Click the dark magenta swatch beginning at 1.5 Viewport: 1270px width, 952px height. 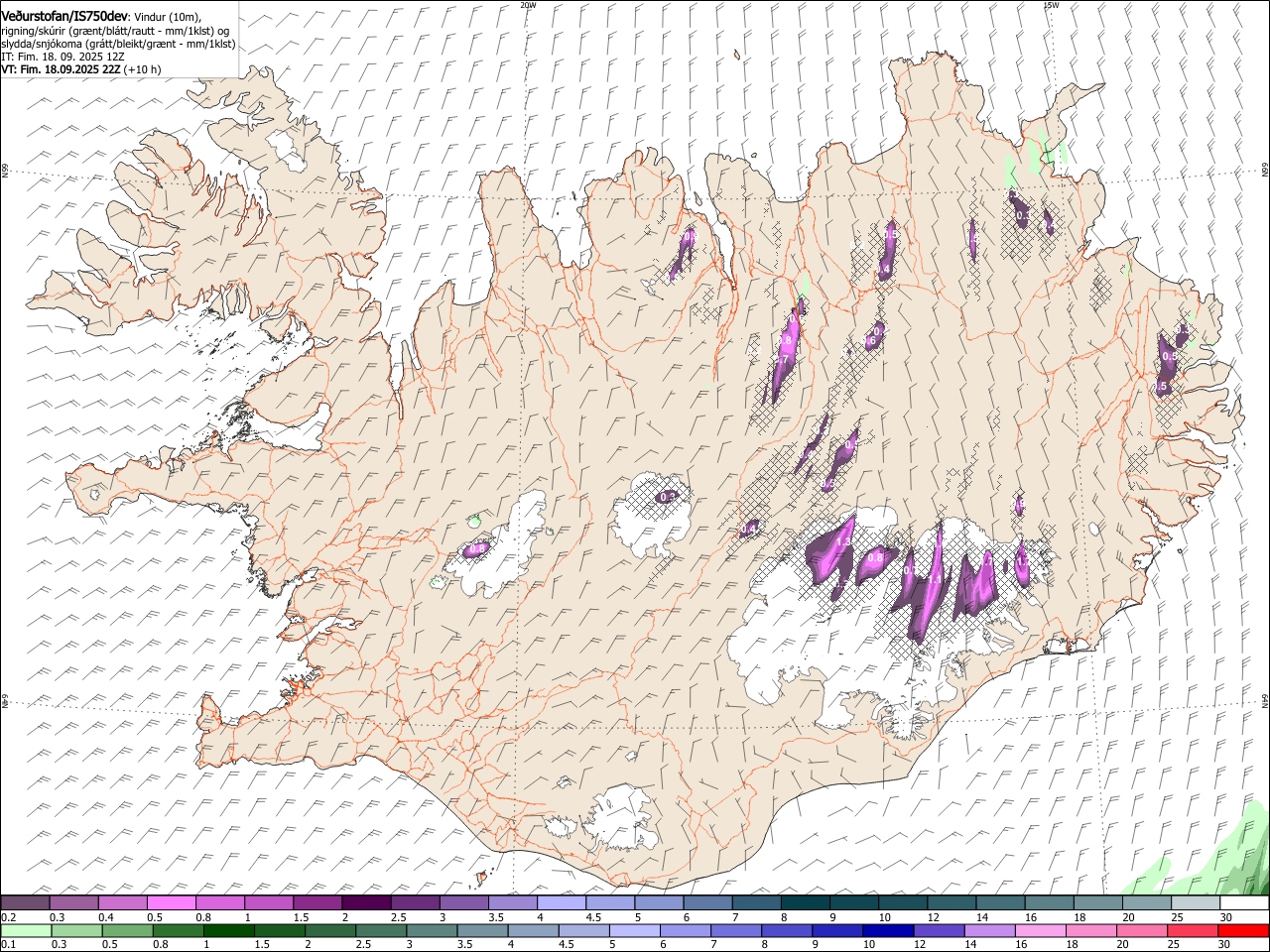pos(317,902)
